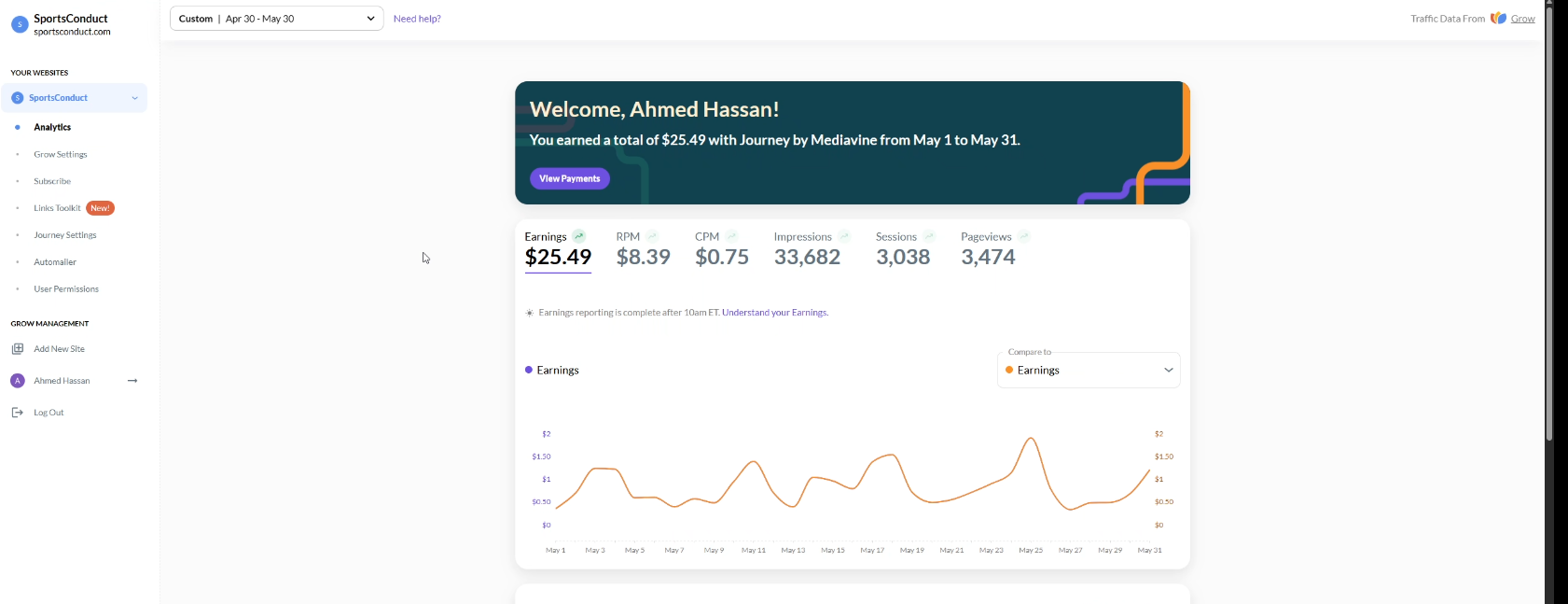Click the Pageviews trend arrow icon
This screenshot has height=604, width=1568.
coord(1024,236)
